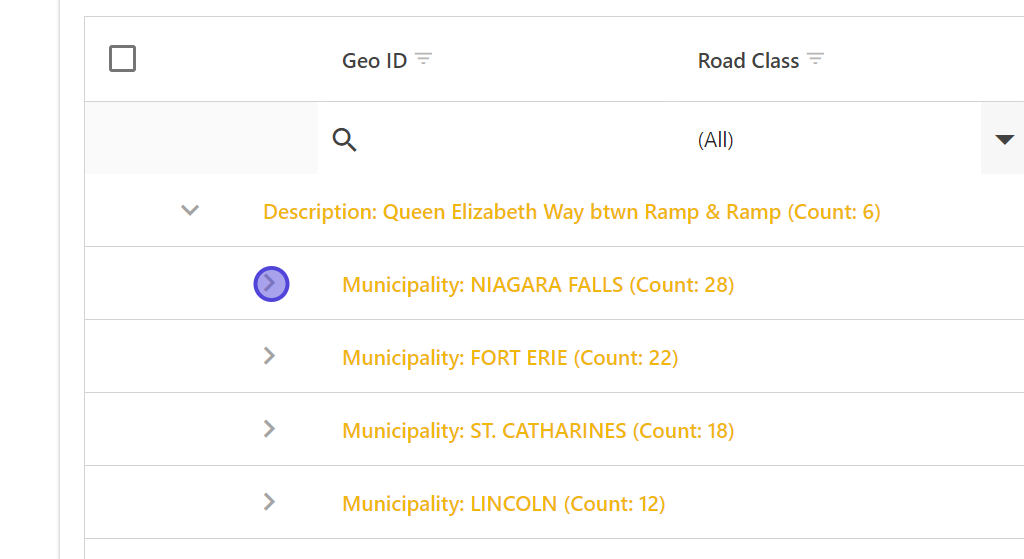Expand the NIAGARA FALLS municipality group chevron
The image size is (1024, 559).
coord(271,284)
